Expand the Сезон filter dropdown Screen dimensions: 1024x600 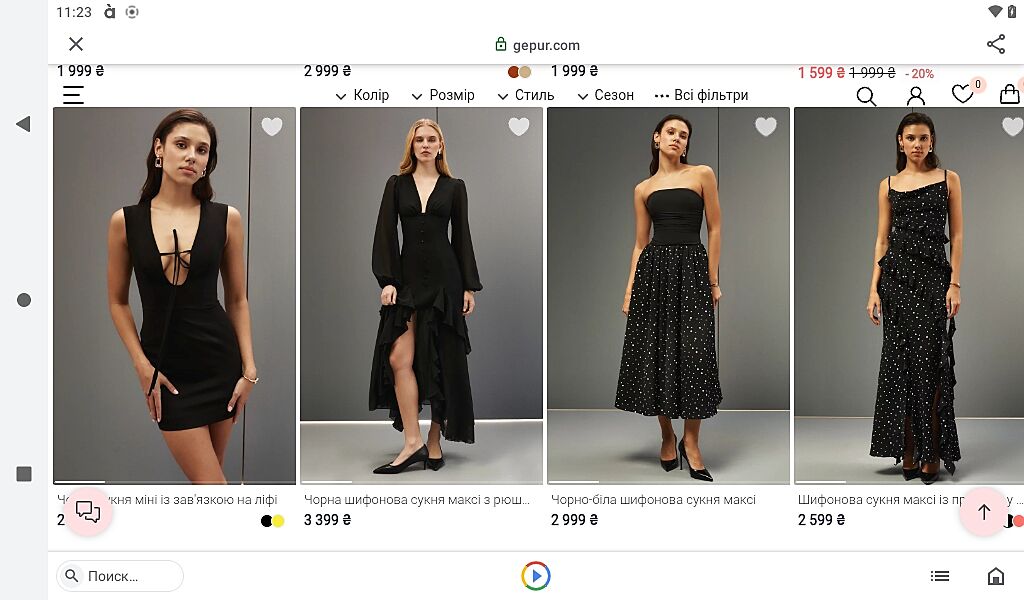(605, 96)
